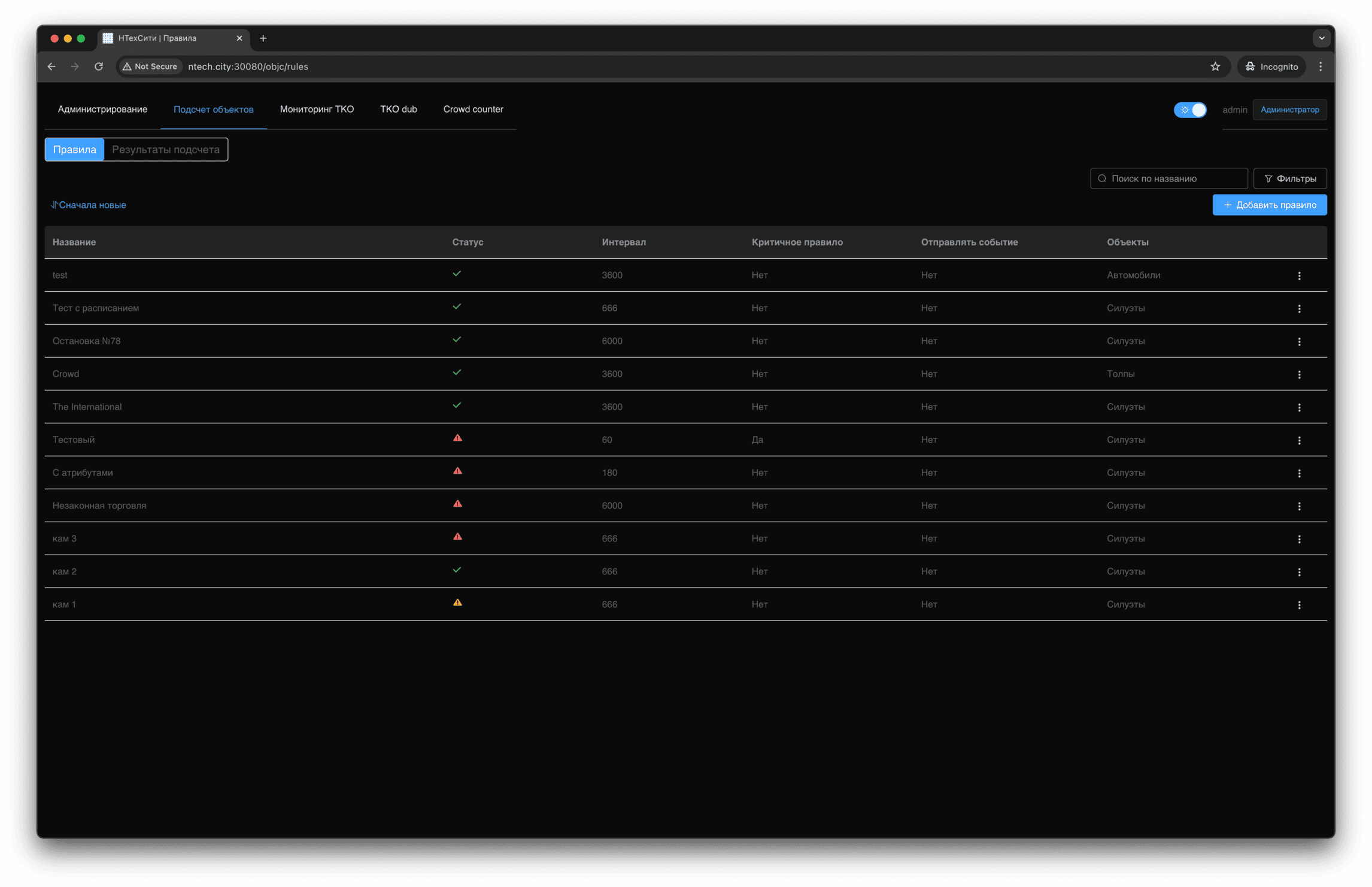Screen dimensions: 1372x887
Task: Click yellow warning icon on кам 1 row
Action: 457,603
